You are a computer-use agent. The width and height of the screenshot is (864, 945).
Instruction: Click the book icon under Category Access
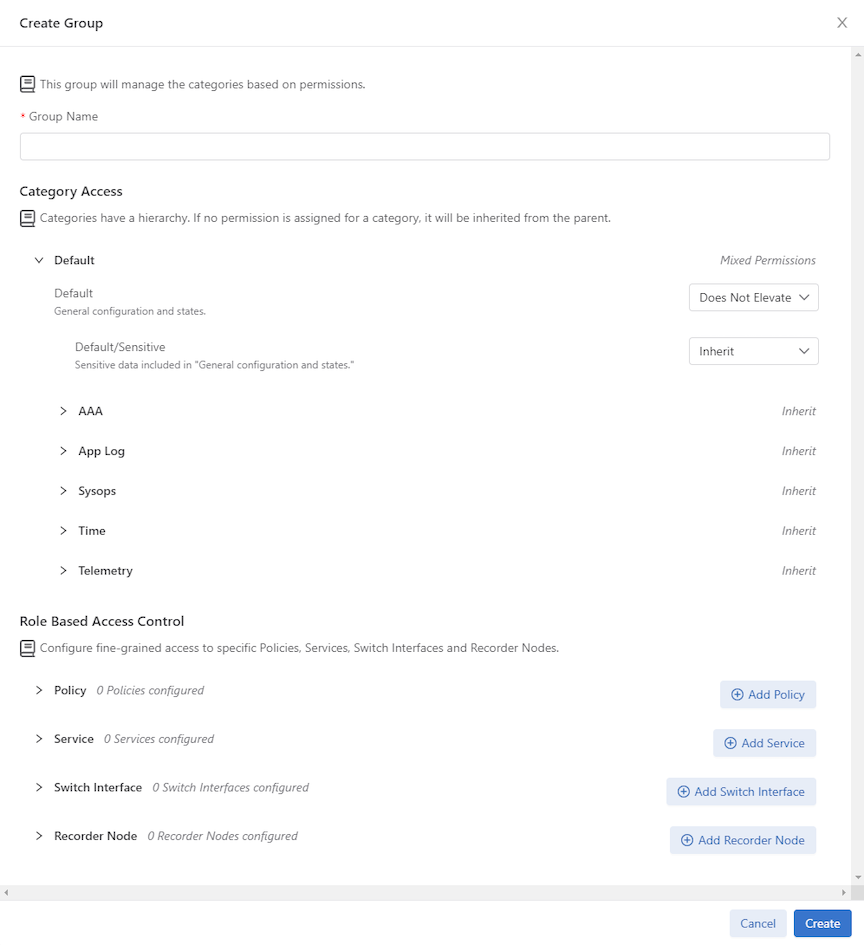point(27,218)
